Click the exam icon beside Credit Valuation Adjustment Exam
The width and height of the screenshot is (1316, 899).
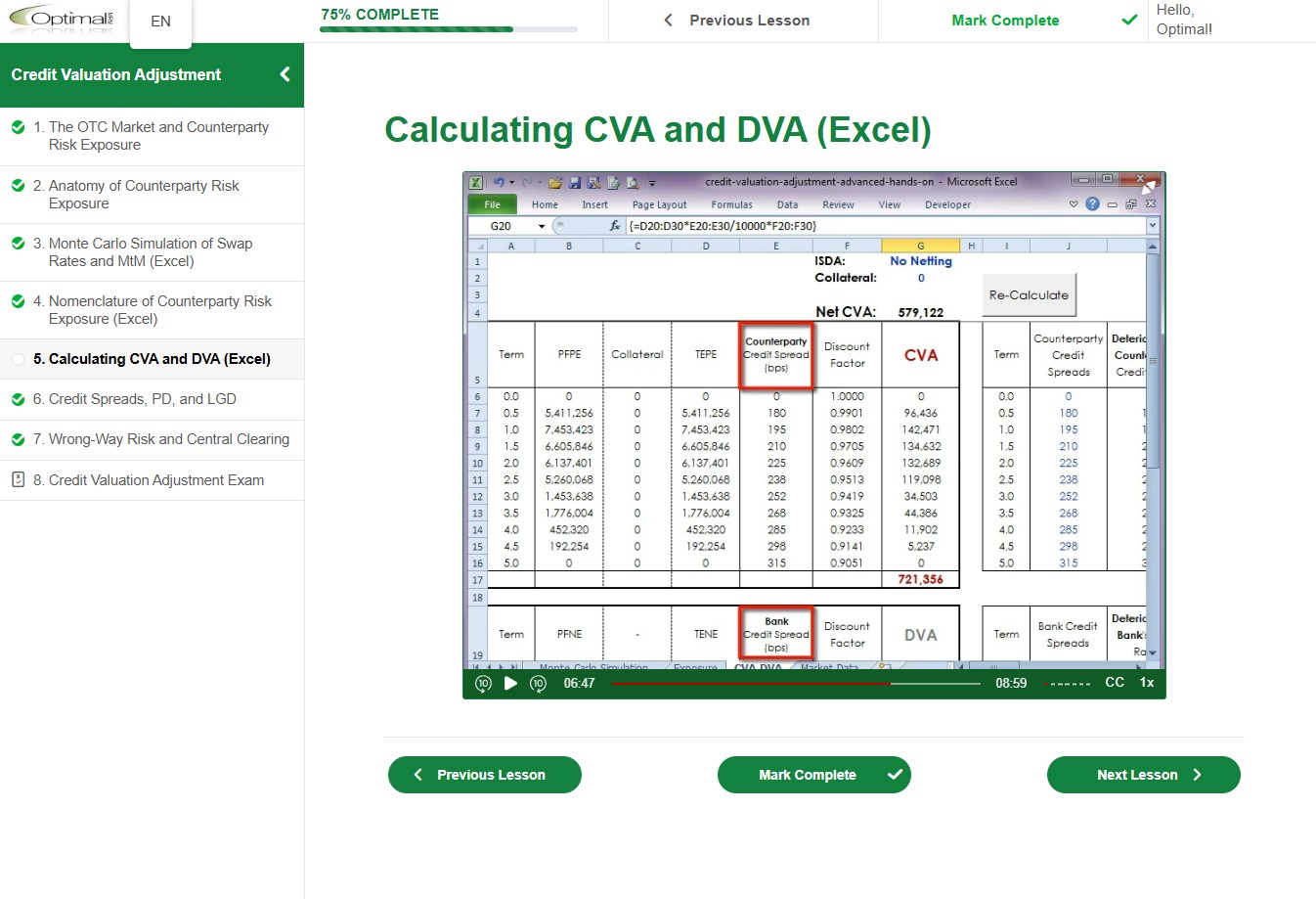[x=18, y=480]
